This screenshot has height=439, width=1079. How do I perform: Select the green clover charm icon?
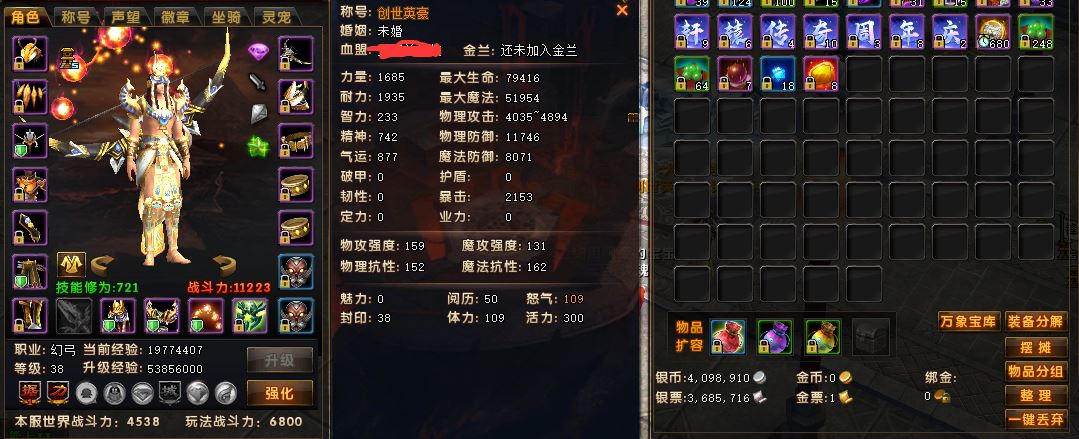(258, 146)
